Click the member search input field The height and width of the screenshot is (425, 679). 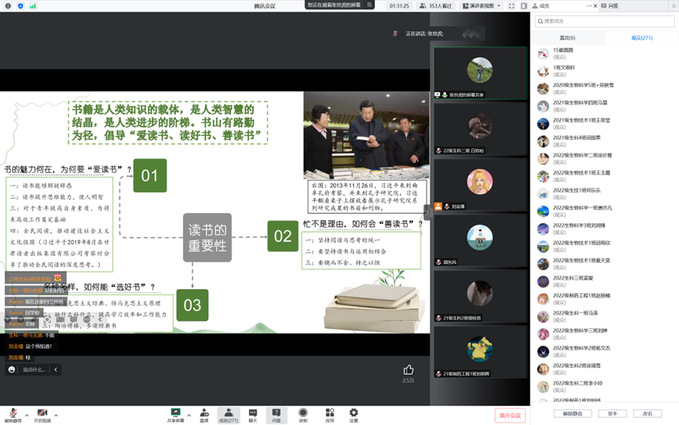tap(606, 20)
